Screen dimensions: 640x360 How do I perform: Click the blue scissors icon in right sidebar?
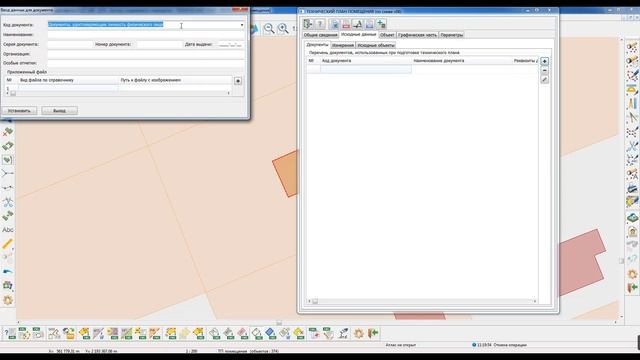pyautogui.click(x=632, y=146)
